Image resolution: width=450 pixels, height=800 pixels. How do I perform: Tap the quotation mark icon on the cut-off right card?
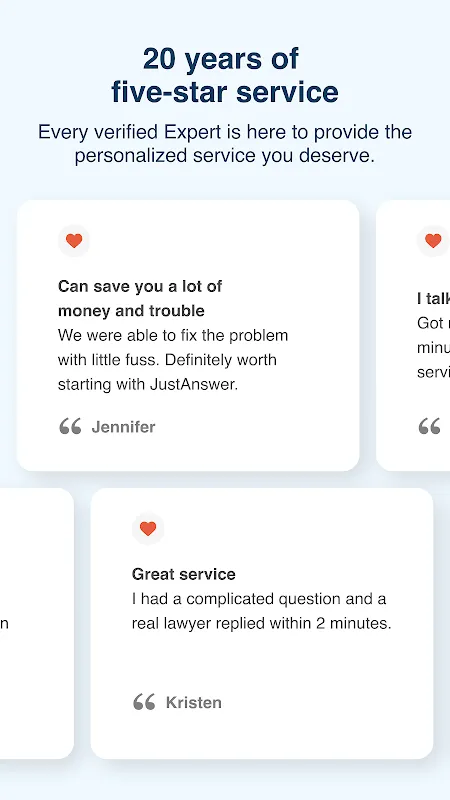pos(430,426)
